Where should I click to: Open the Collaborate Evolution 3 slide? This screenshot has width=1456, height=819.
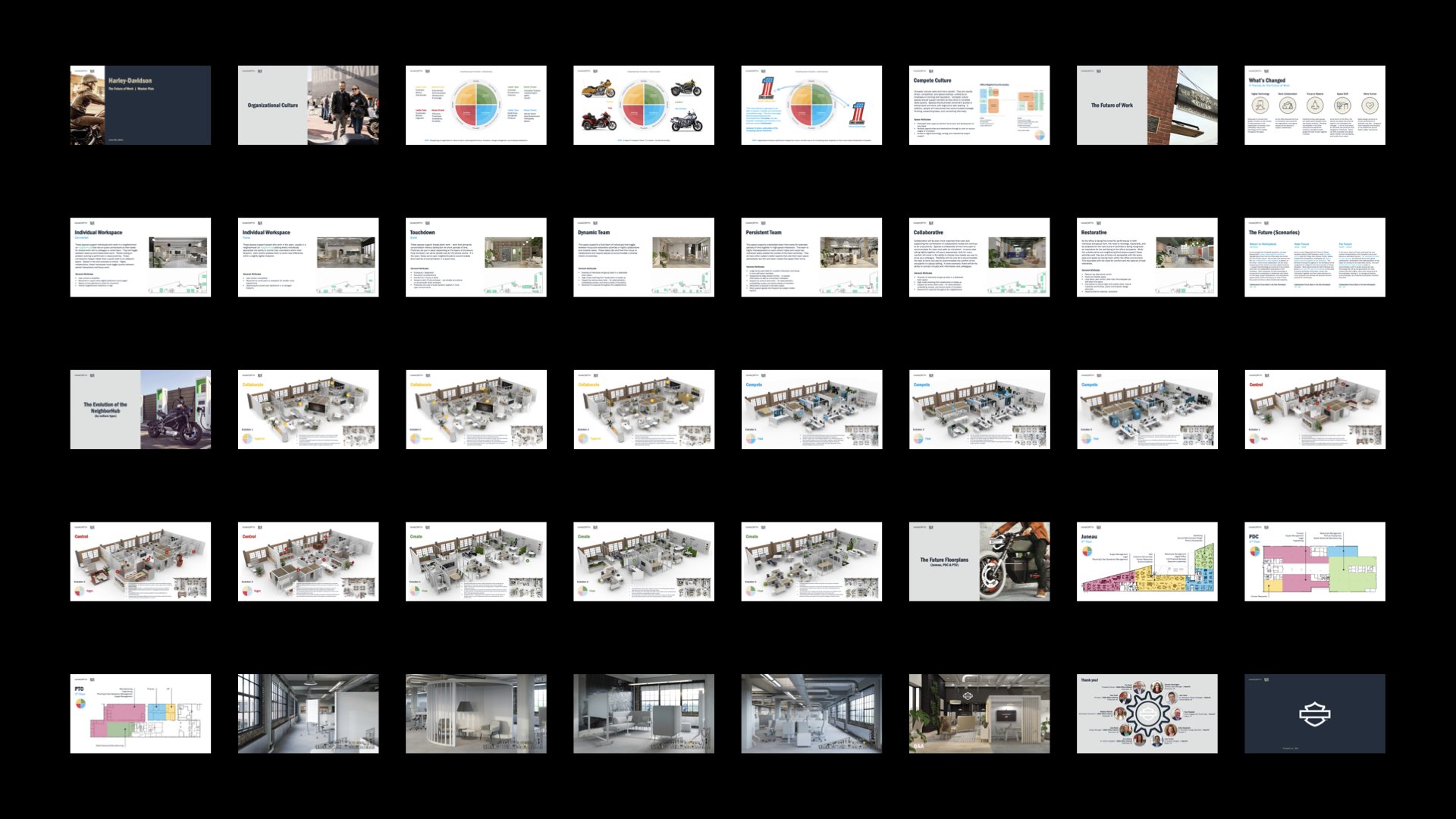click(x=644, y=409)
